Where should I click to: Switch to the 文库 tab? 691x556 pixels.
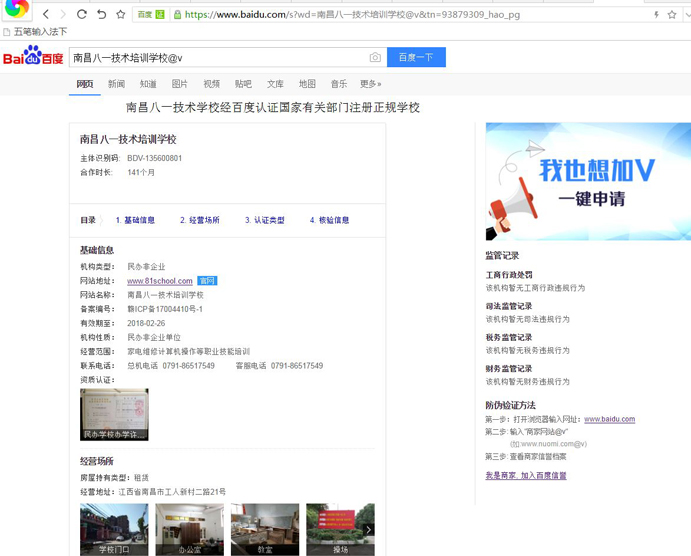coord(275,84)
